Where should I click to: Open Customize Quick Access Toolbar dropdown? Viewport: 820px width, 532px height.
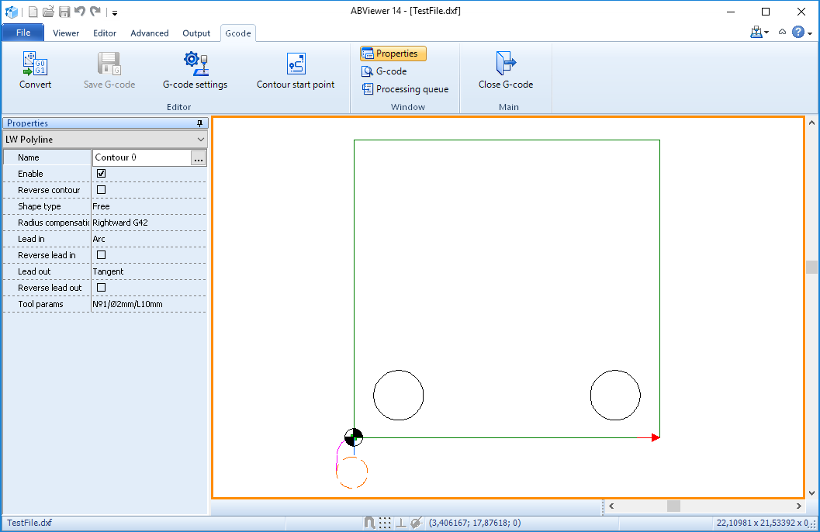point(115,13)
